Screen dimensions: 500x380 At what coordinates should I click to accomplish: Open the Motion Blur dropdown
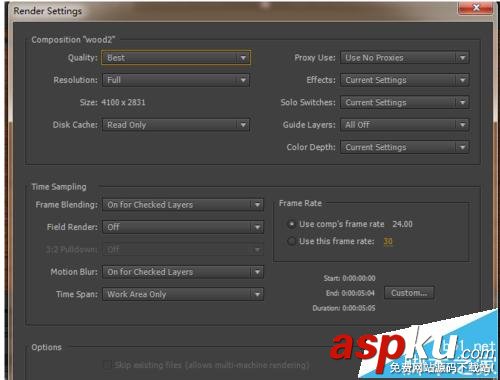click(183, 272)
